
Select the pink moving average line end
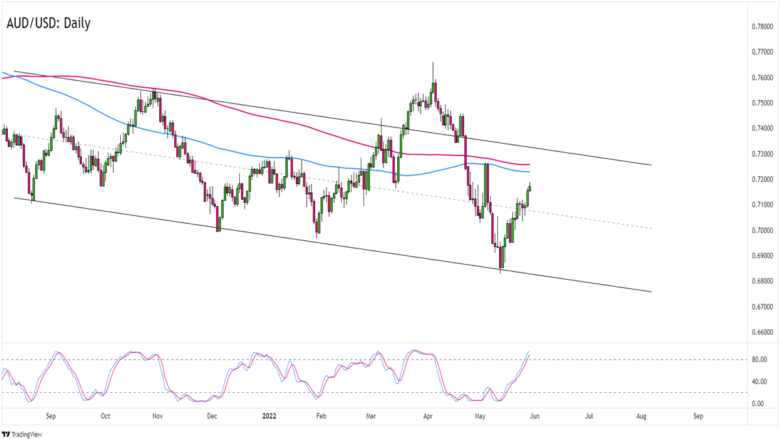tap(528, 165)
